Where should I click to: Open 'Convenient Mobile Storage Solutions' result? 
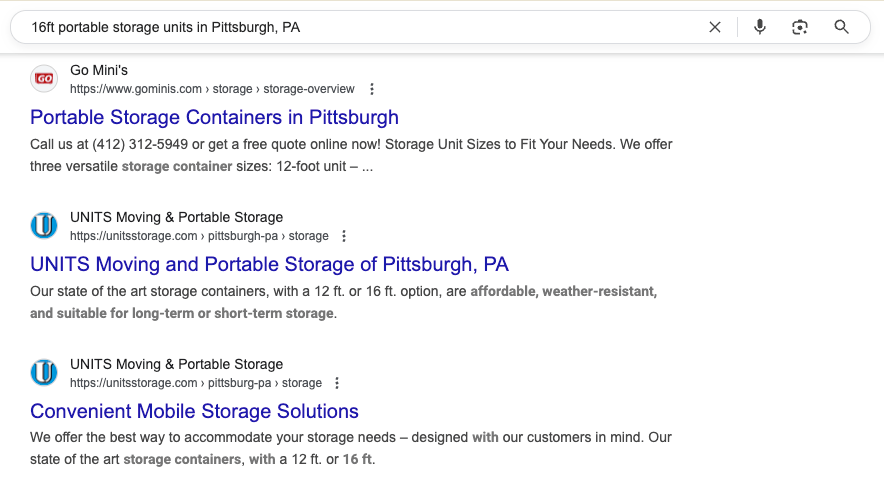(194, 411)
